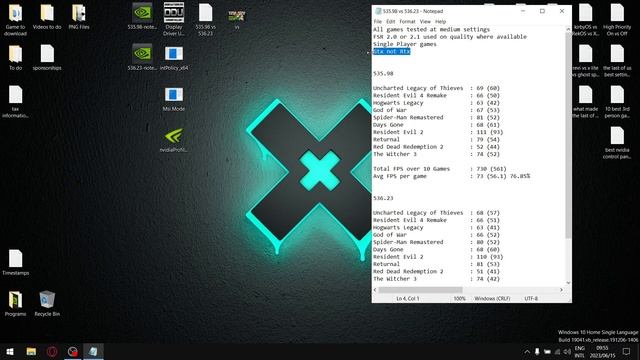The width and height of the screenshot is (640, 360).
Task: Show hidden system tray icons
Action: pyautogui.click(x=527, y=351)
